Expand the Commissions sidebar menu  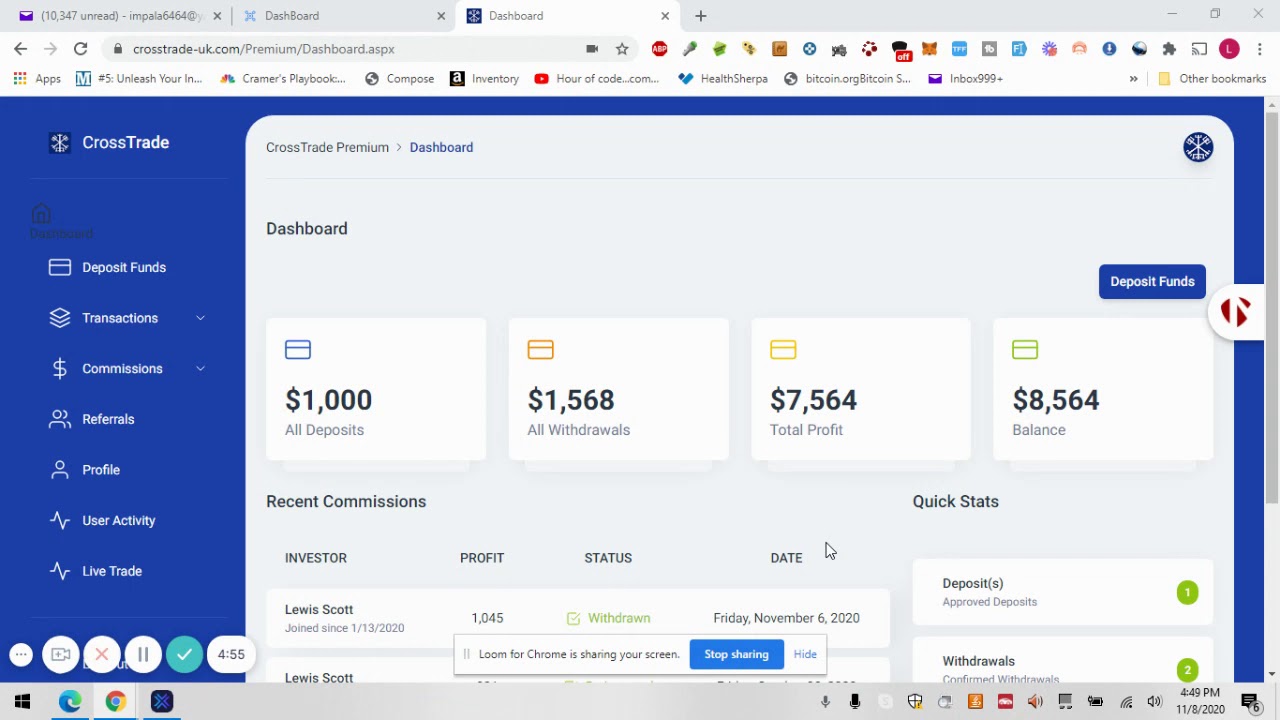128,368
